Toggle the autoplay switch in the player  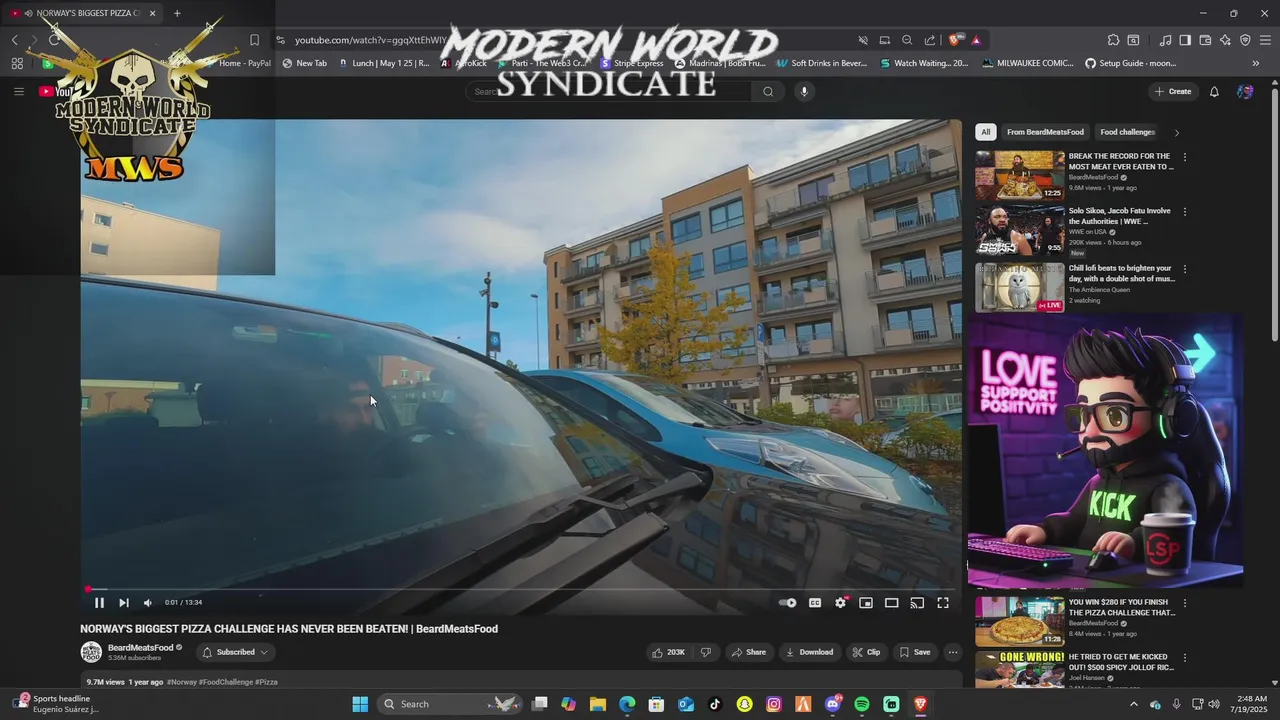tap(788, 602)
